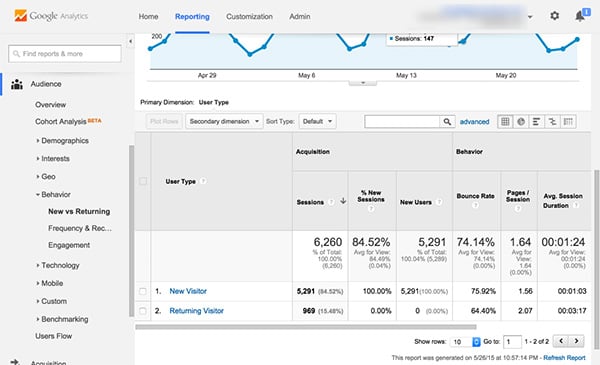
Task: Switch to the pie chart percentage view
Action: (x=521, y=122)
